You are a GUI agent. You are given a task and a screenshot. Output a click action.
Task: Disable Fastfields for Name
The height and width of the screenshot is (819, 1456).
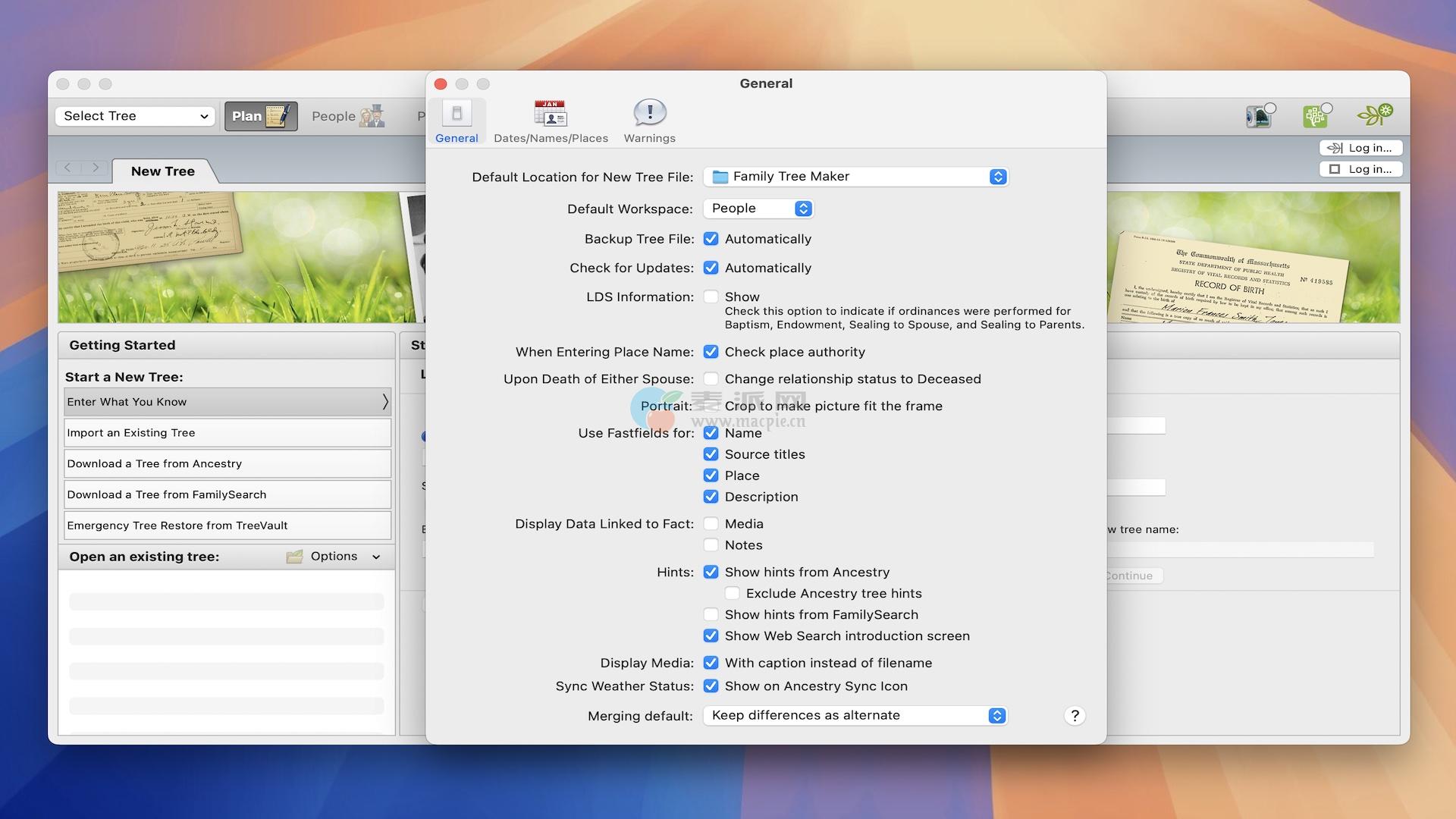[711, 433]
